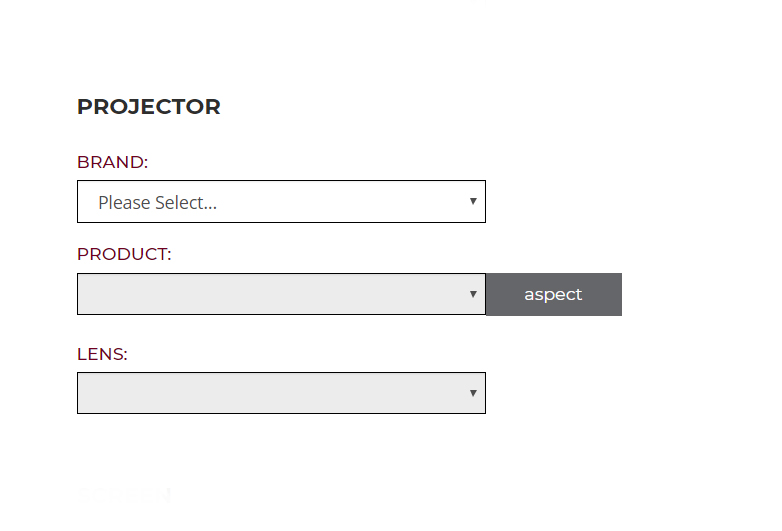Click the LENS: field label

102,354
